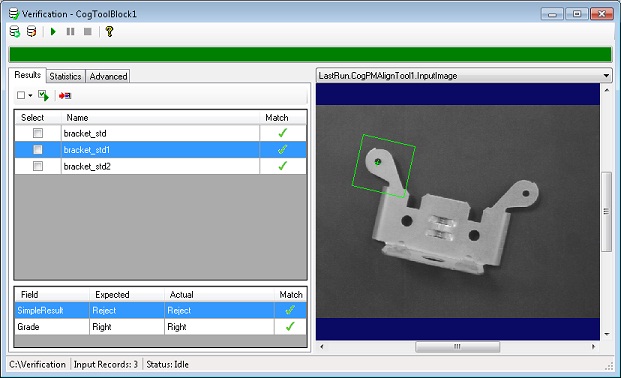Click the Grade row match checkmark
The height and width of the screenshot is (378, 621).
(x=290, y=326)
